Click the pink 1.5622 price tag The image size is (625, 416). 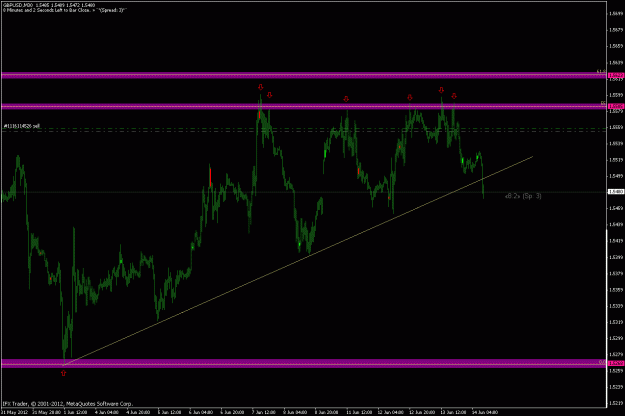[x=616, y=75]
